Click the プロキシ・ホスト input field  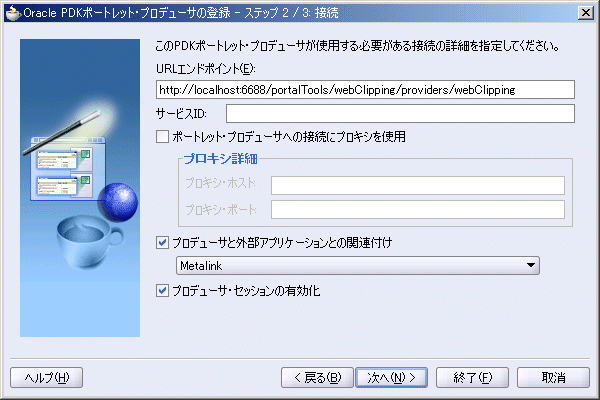click(x=418, y=185)
